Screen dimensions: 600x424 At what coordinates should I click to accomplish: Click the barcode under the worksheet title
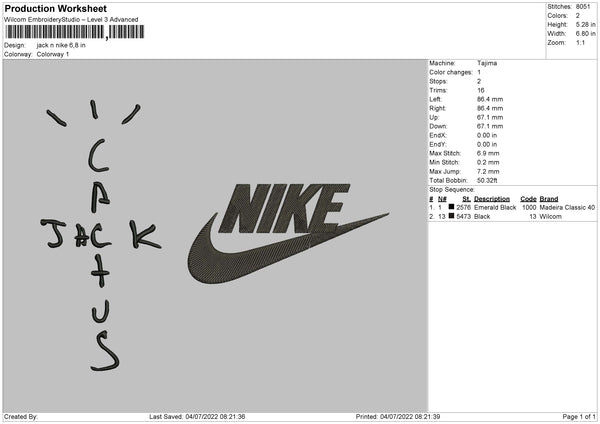click(x=75, y=32)
